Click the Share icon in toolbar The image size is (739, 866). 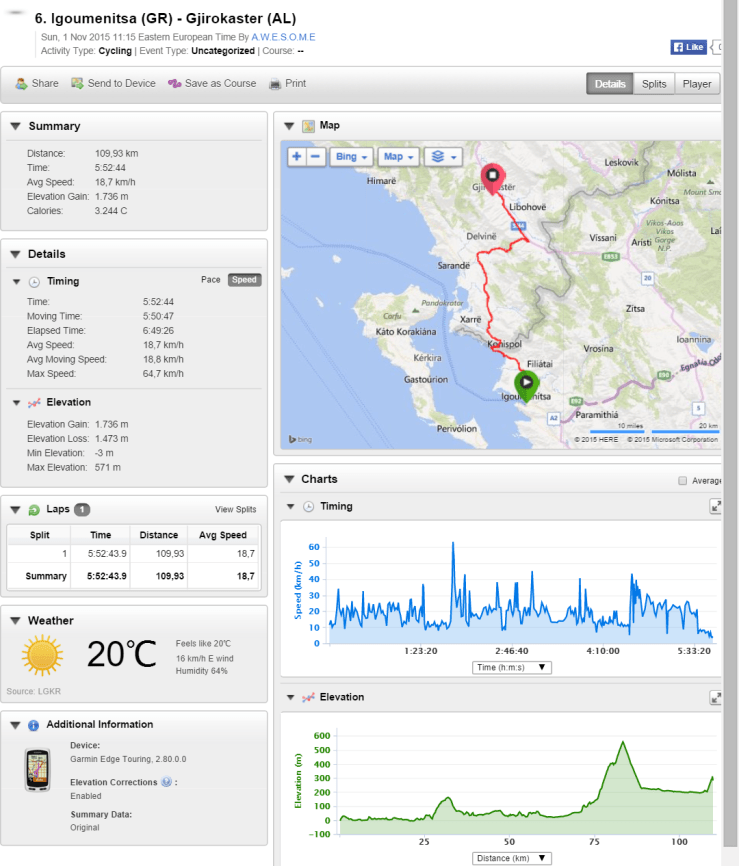pos(21,84)
